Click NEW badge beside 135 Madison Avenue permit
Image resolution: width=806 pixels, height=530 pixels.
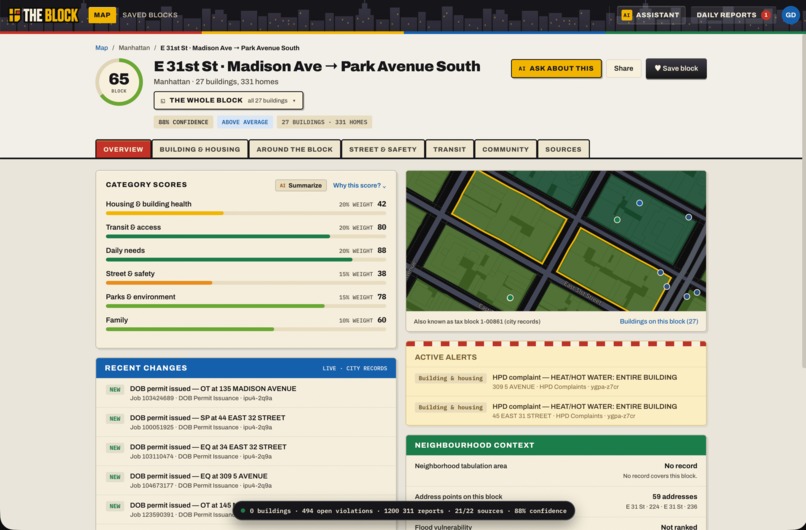115,390
